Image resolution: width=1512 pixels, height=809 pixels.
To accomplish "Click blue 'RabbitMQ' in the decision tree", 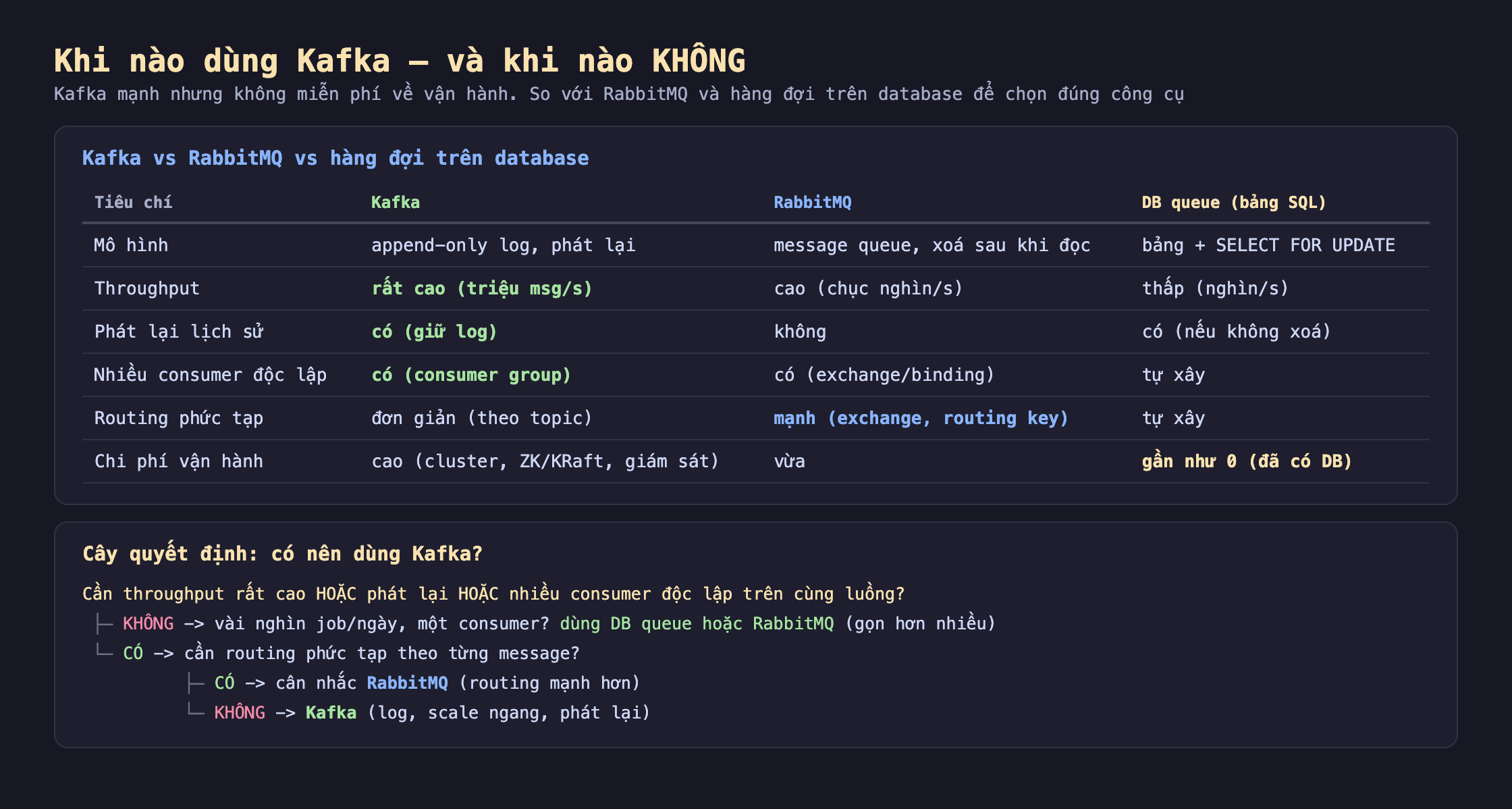I will pyautogui.click(x=407, y=683).
